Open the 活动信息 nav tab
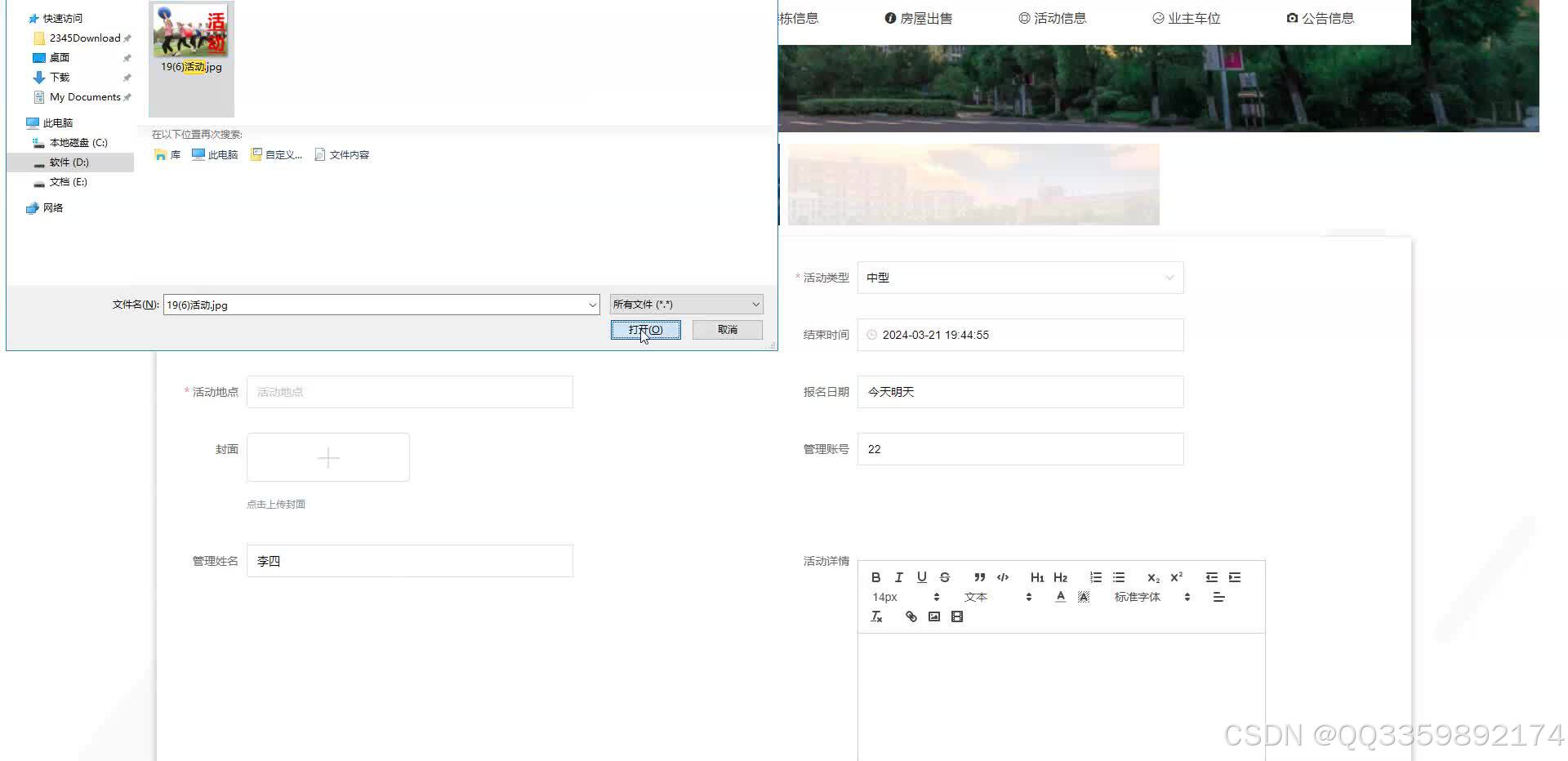 pos(1053,18)
